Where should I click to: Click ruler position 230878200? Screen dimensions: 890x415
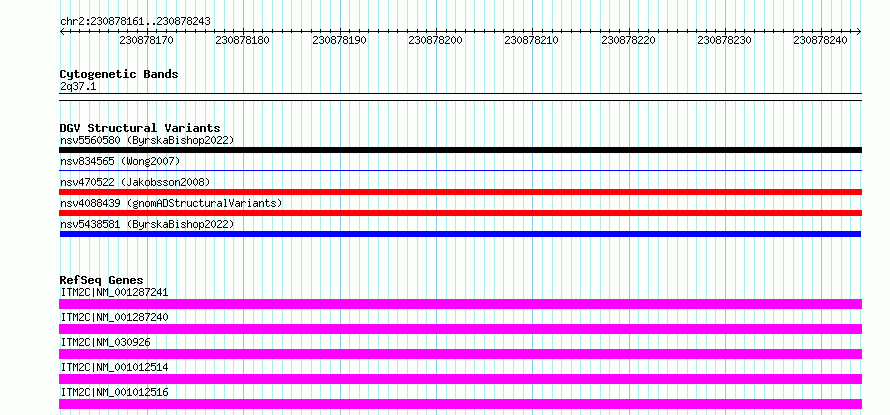(x=435, y=40)
